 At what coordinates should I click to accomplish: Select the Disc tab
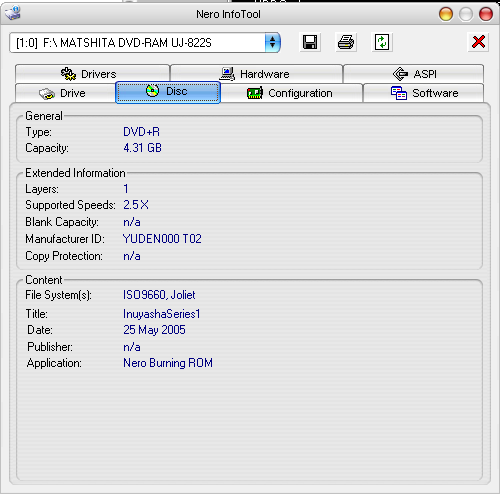point(168,92)
